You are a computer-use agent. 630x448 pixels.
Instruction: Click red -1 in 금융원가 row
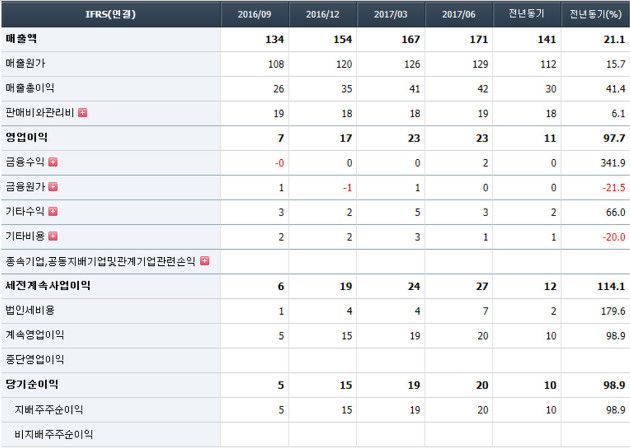(348, 188)
